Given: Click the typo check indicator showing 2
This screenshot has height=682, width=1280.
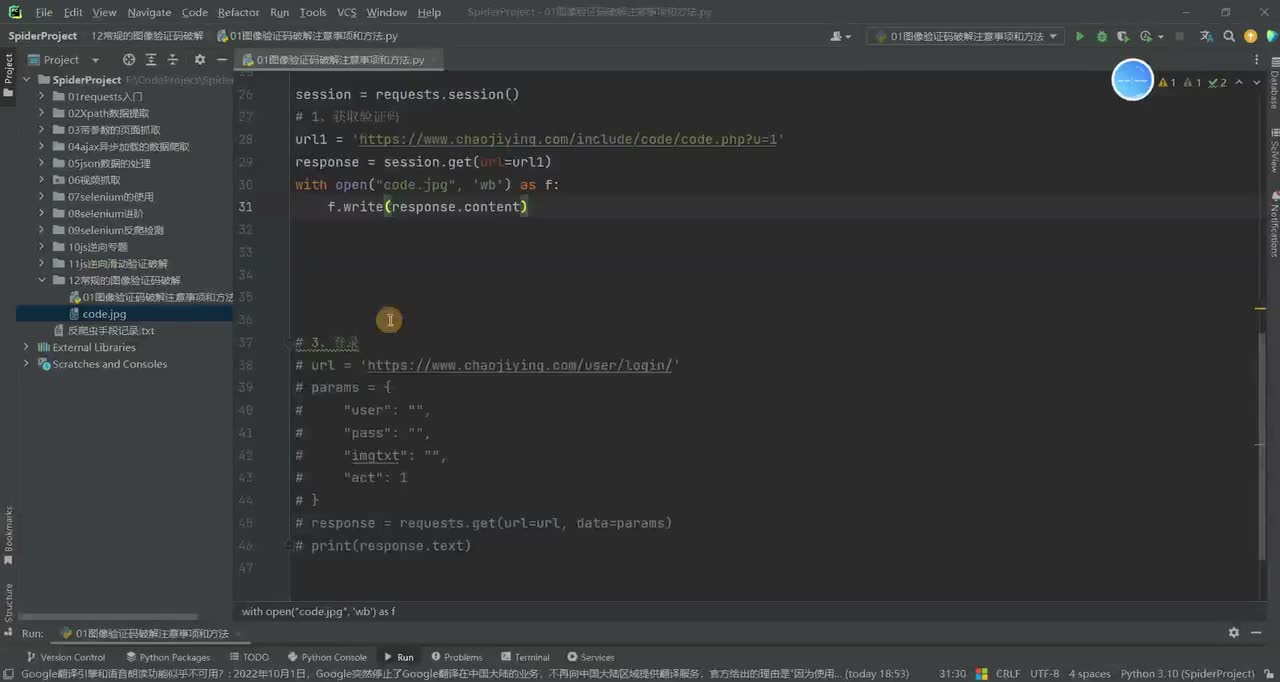Looking at the screenshot, I should pyautogui.click(x=1217, y=83).
